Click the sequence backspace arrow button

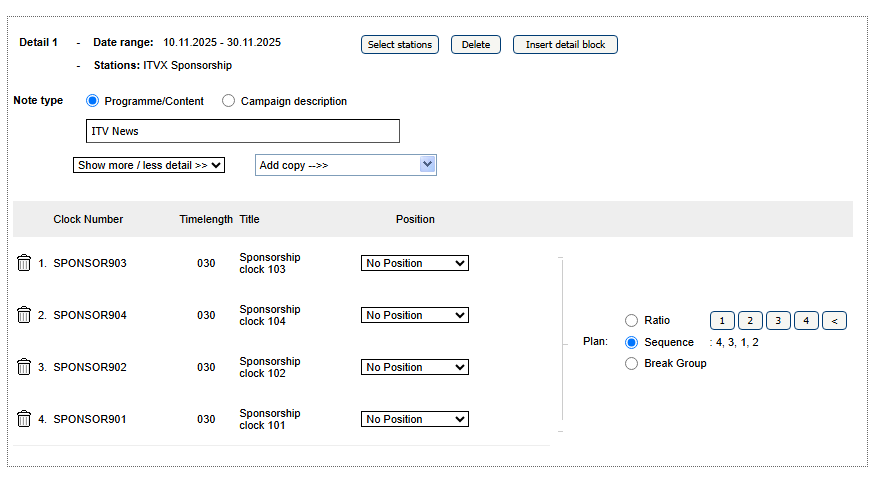(835, 321)
